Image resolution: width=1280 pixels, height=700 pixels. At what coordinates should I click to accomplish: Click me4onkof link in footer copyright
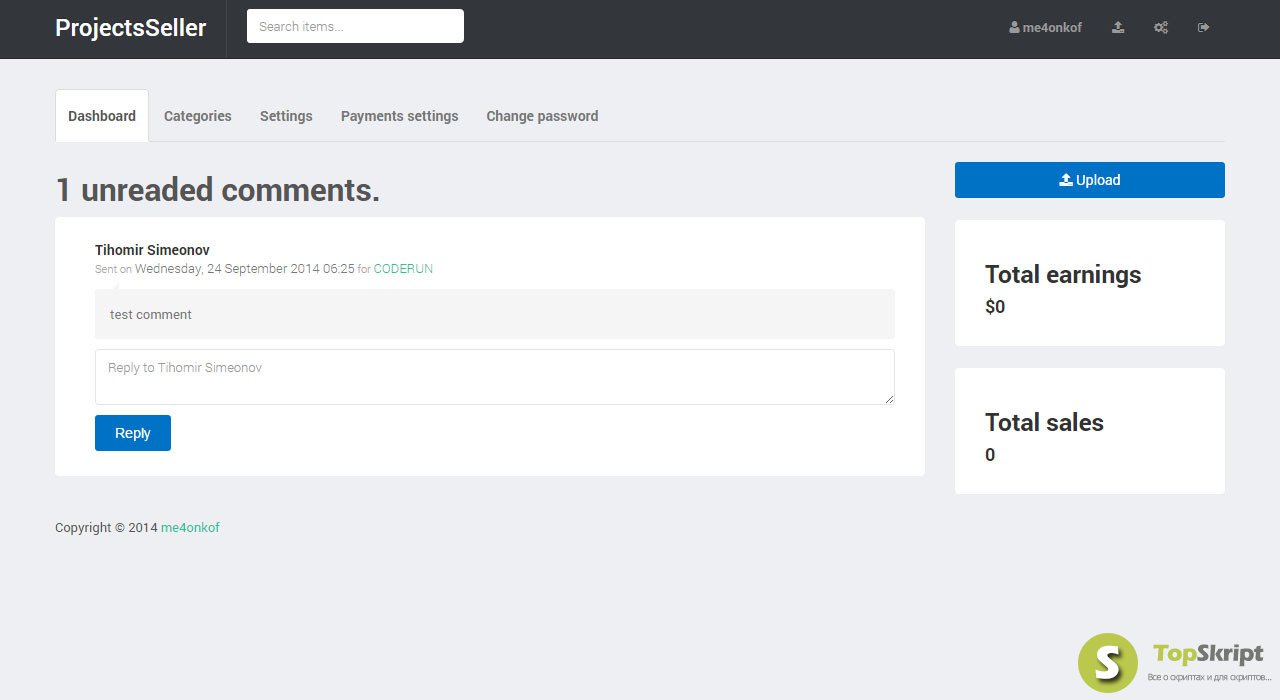190,528
